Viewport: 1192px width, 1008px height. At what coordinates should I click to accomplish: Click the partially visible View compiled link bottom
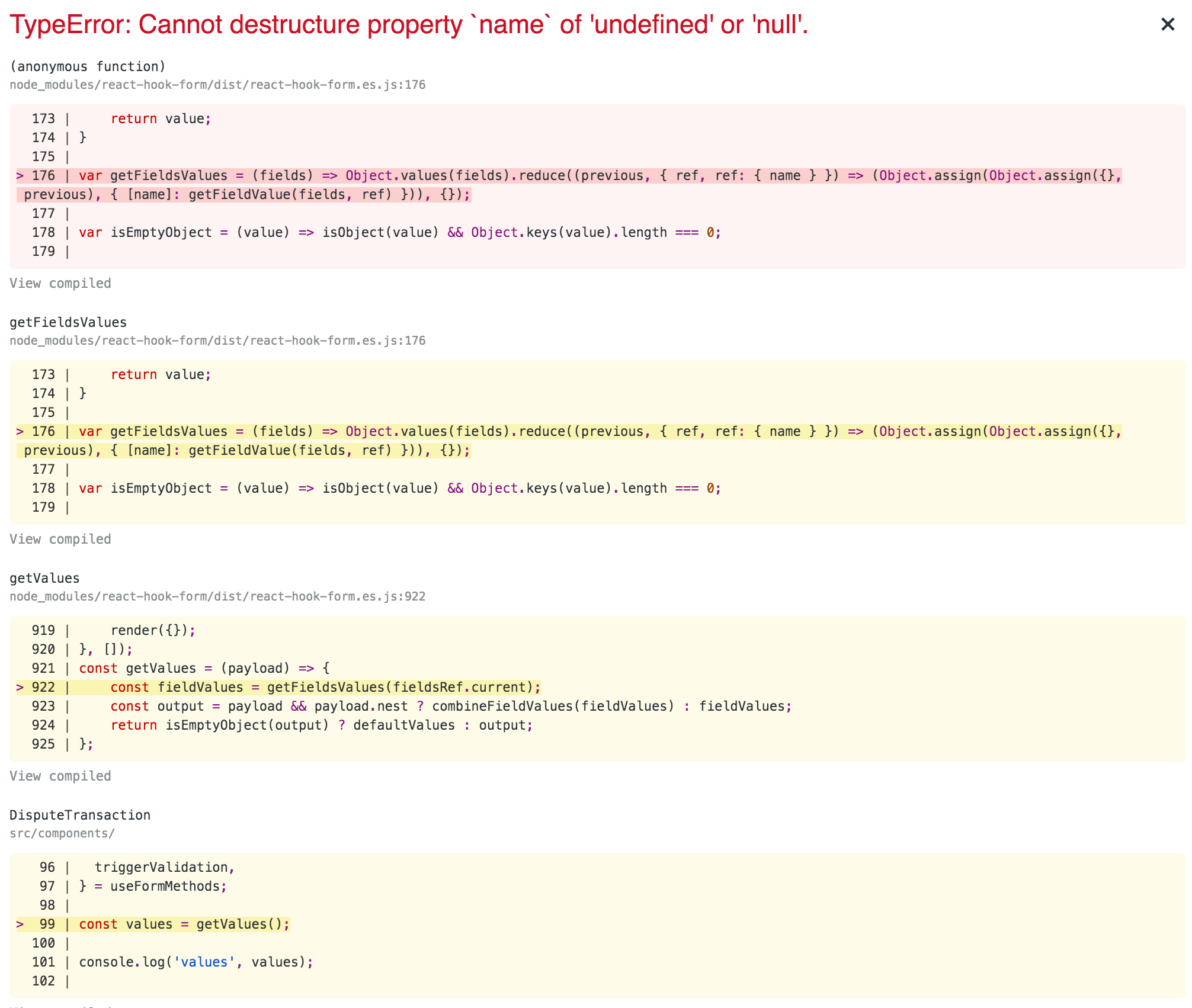tap(60, 1005)
